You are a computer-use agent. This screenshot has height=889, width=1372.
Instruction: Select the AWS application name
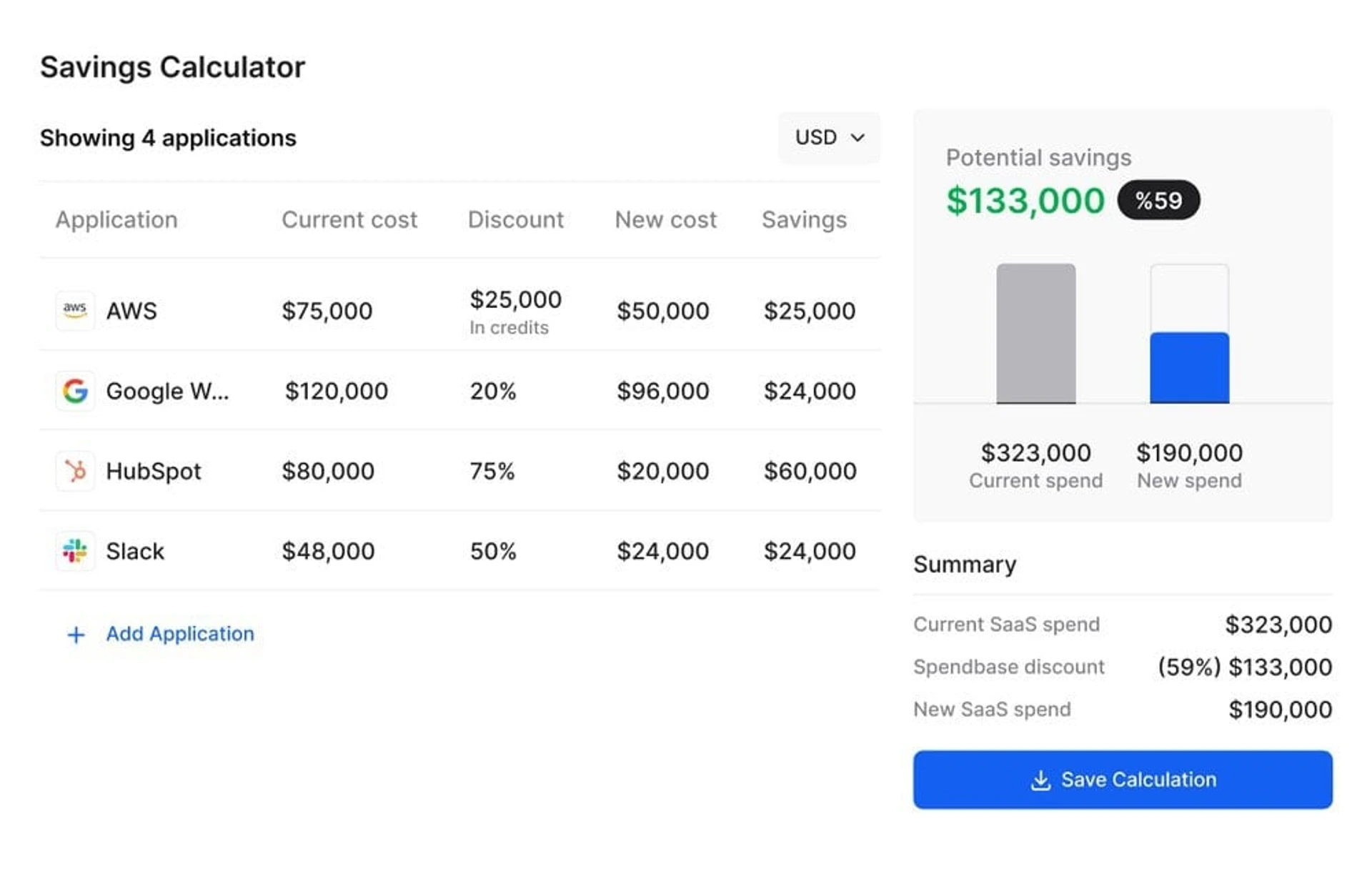pos(131,311)
